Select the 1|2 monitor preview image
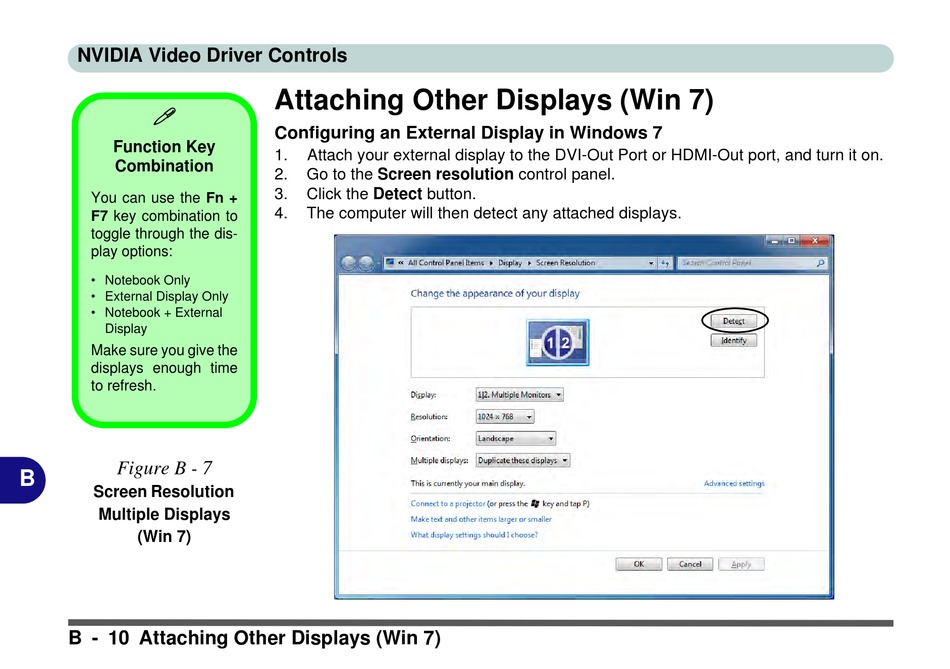The width and height of the screenshot is (950, 669). click(x=557, y=343)
